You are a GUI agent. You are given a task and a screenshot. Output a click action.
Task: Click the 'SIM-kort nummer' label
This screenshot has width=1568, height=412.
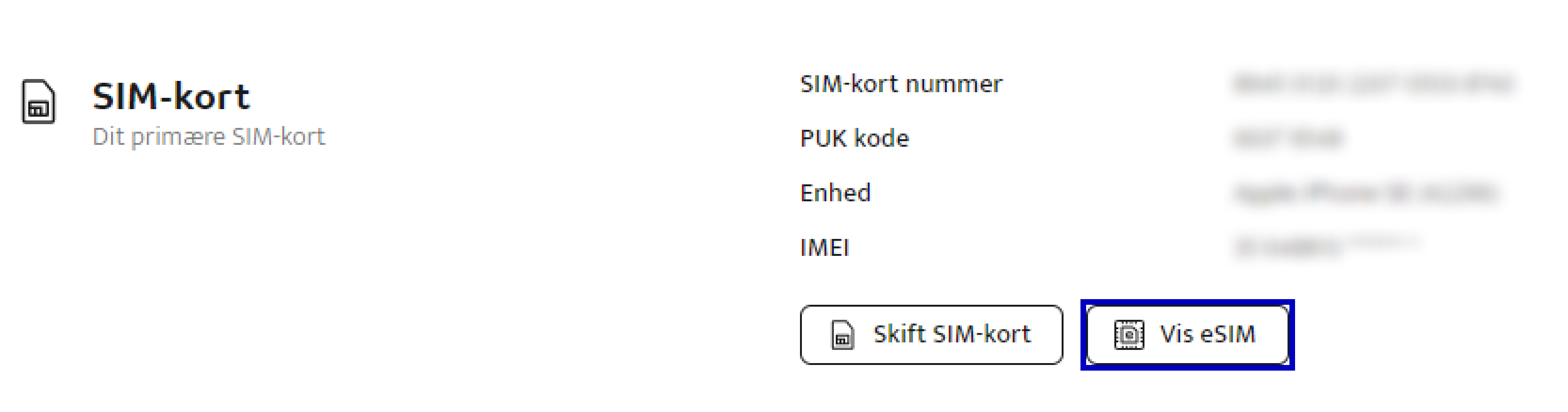901,84
